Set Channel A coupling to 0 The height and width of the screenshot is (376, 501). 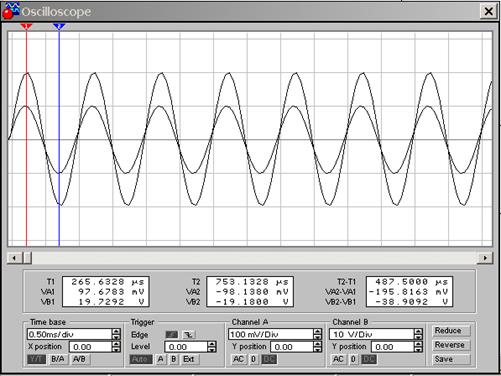pyautogui.click(x=253, y=359)
